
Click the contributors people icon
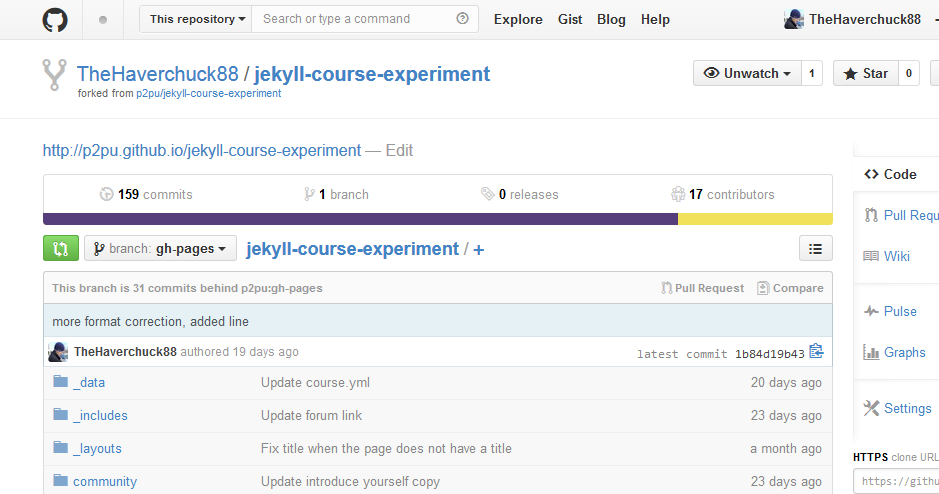coord(678,194)
